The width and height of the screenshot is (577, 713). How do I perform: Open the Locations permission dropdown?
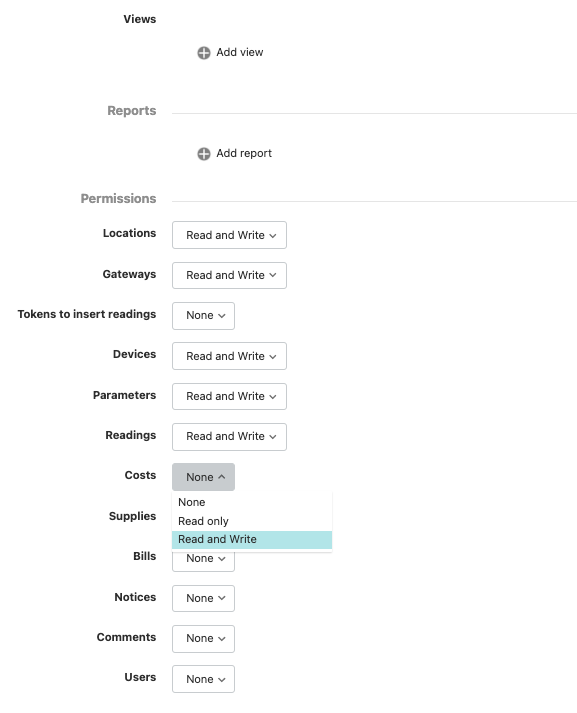(x=229, y=235)
